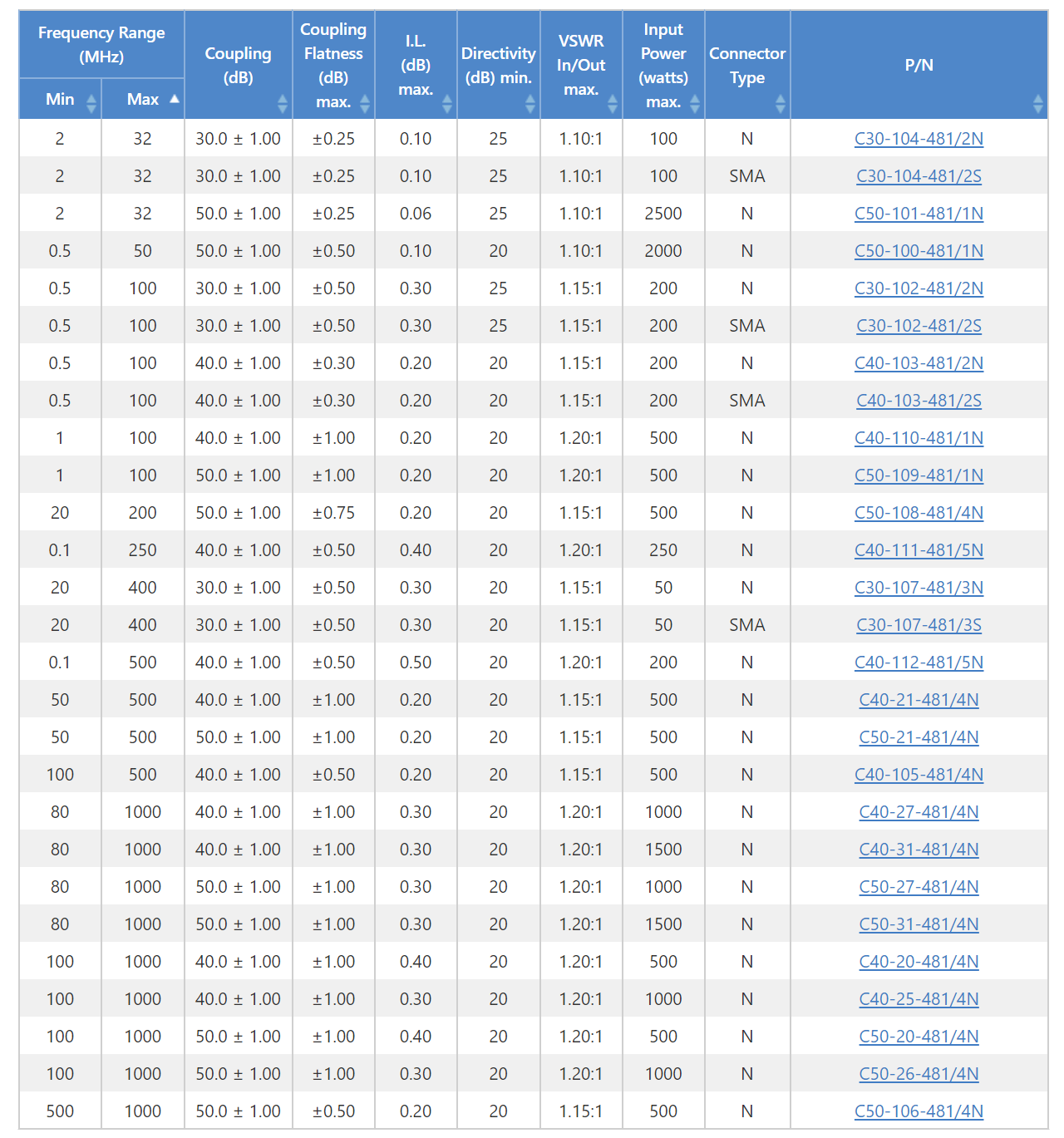Select SMA connector cell in C30-107-481/3S row
The image size is (1064, 1138).
(x=747, y=625)
